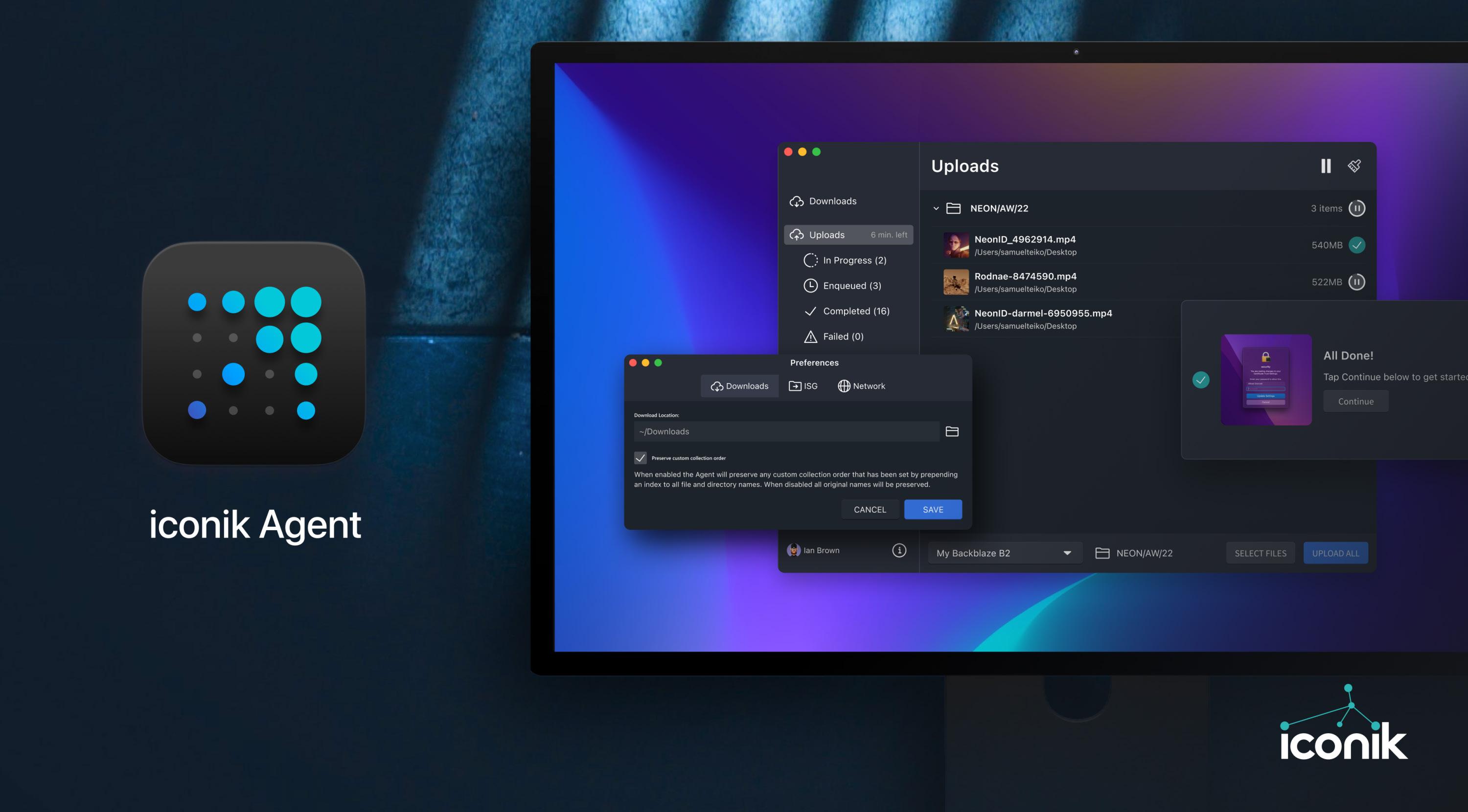
Task: Pause the NEON/AW/22 folder upload
Action: [1357, 208]
